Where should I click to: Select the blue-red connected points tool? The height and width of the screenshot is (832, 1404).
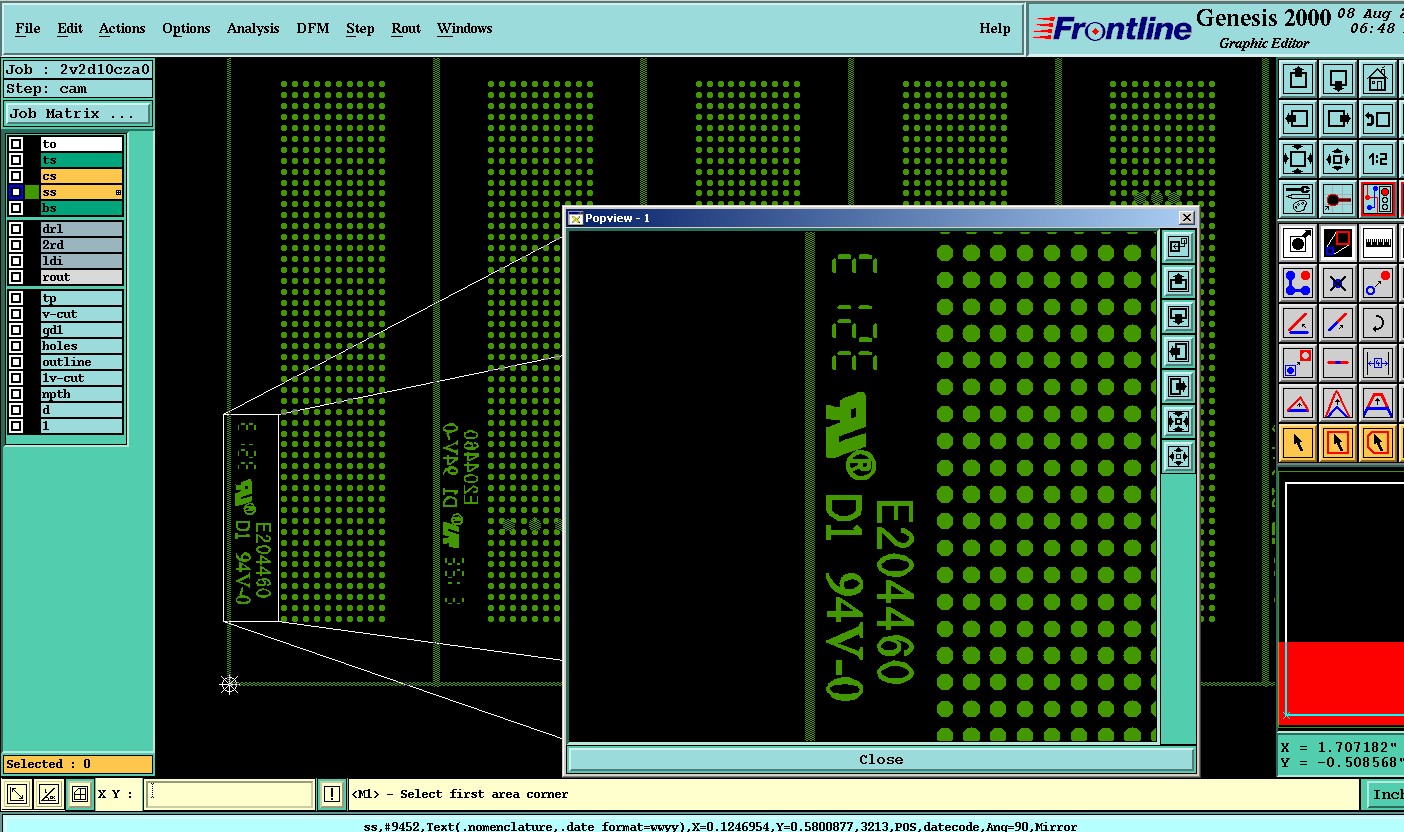[x=1298, y=283]
